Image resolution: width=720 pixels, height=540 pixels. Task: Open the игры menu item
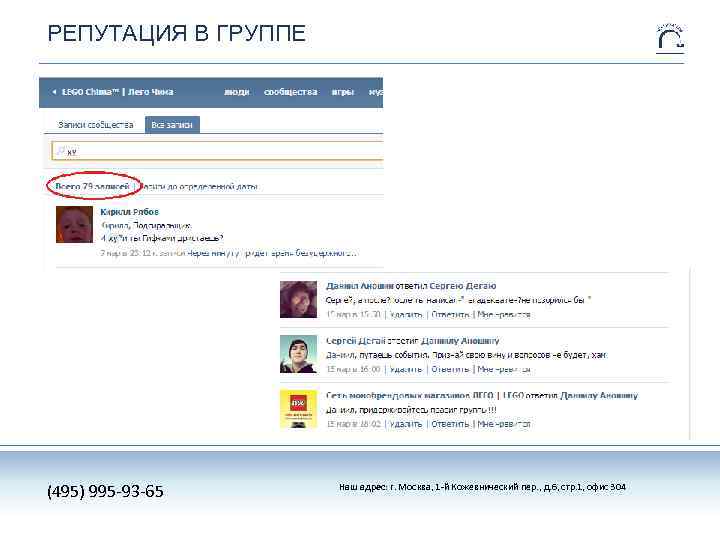343,92
